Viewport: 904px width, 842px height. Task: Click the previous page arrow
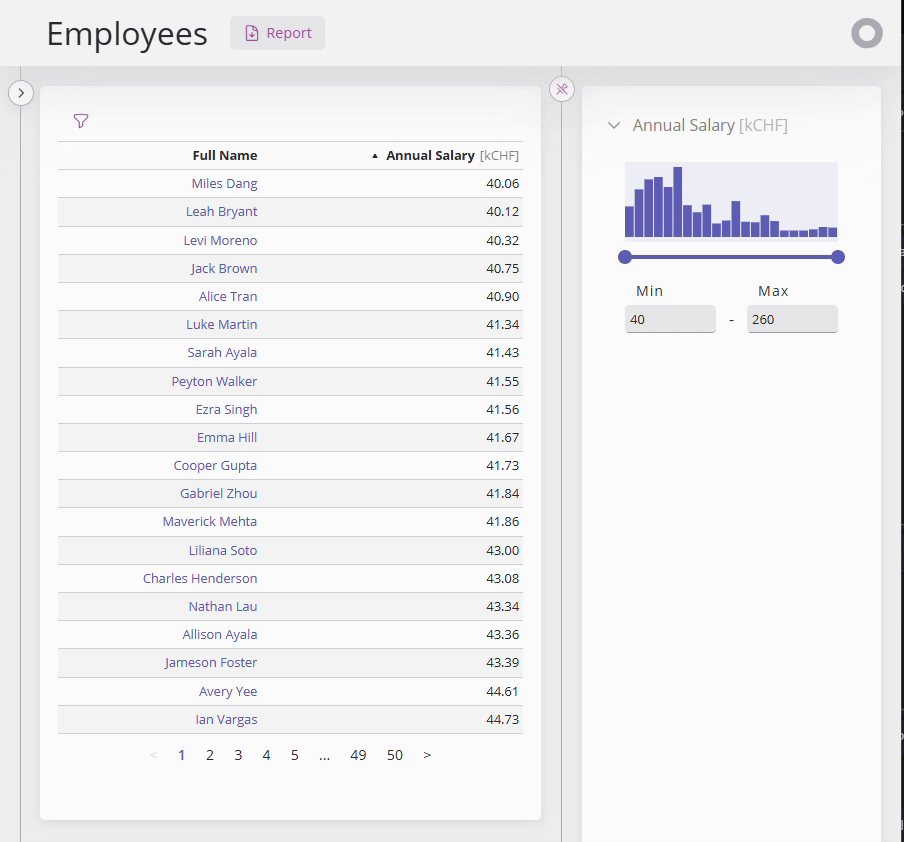click(153, 755)
